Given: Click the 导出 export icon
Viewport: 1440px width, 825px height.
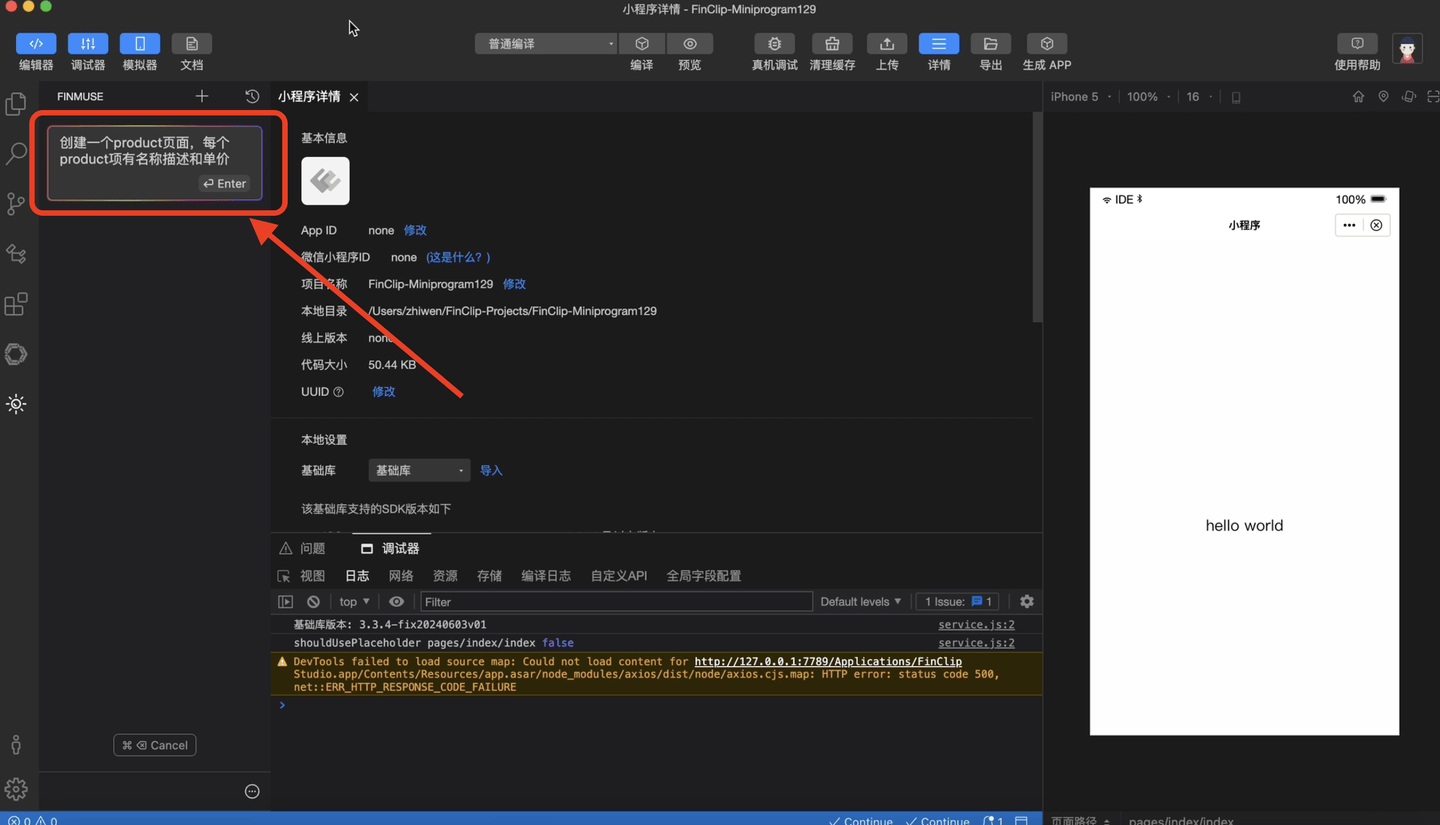Looking at the screenshot, I should tap(991, 44).
